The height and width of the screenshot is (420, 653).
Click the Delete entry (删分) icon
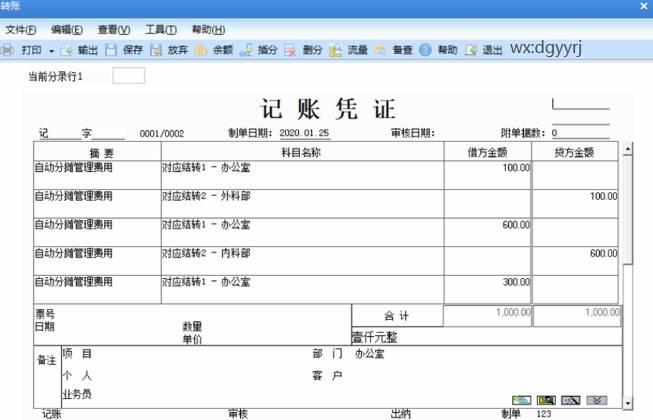[x=290, y=50]
